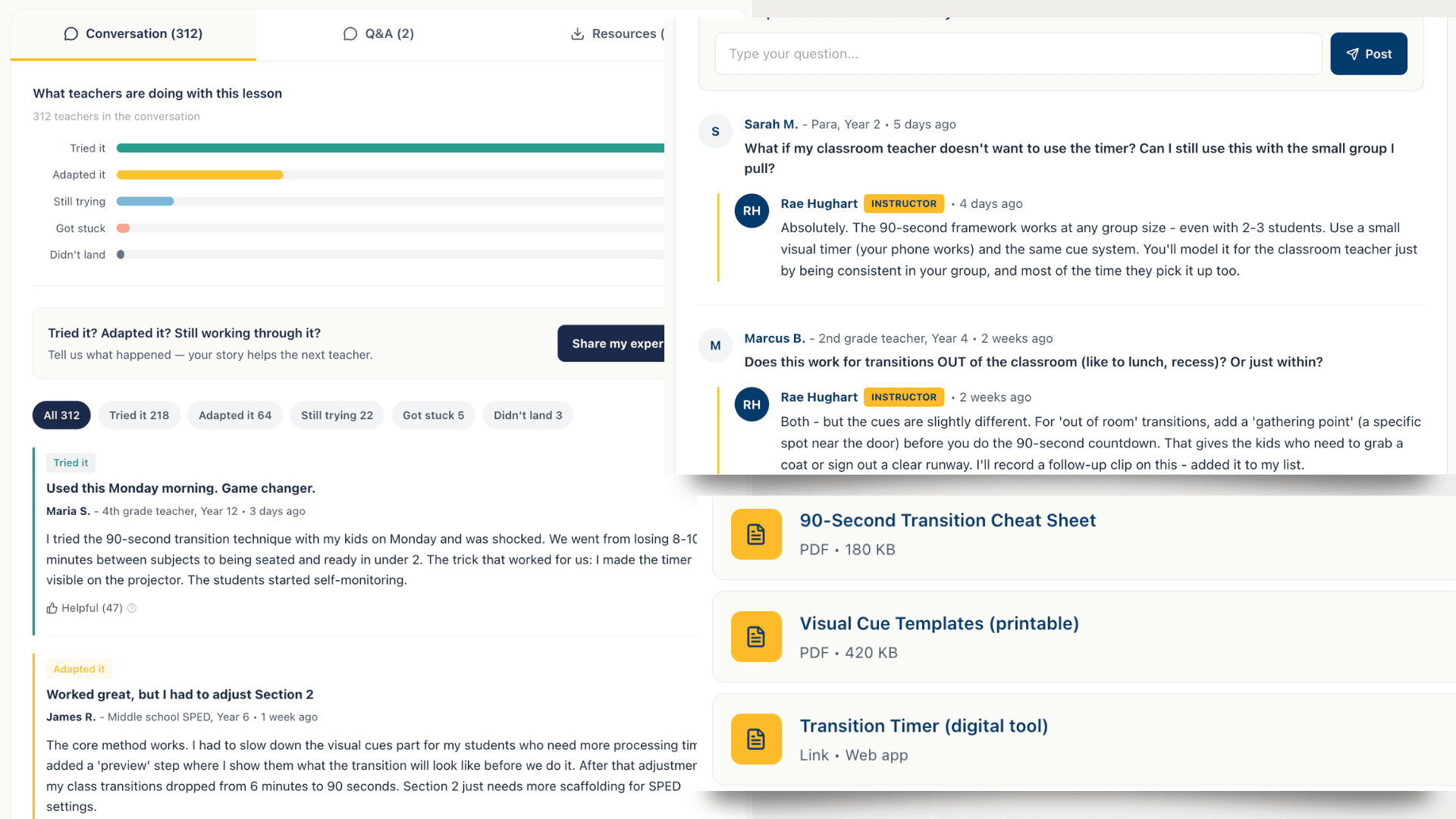Open the Conversation (312) tab
The width and height of the screenshot is (1456, 819).
(x=133, y=34)
